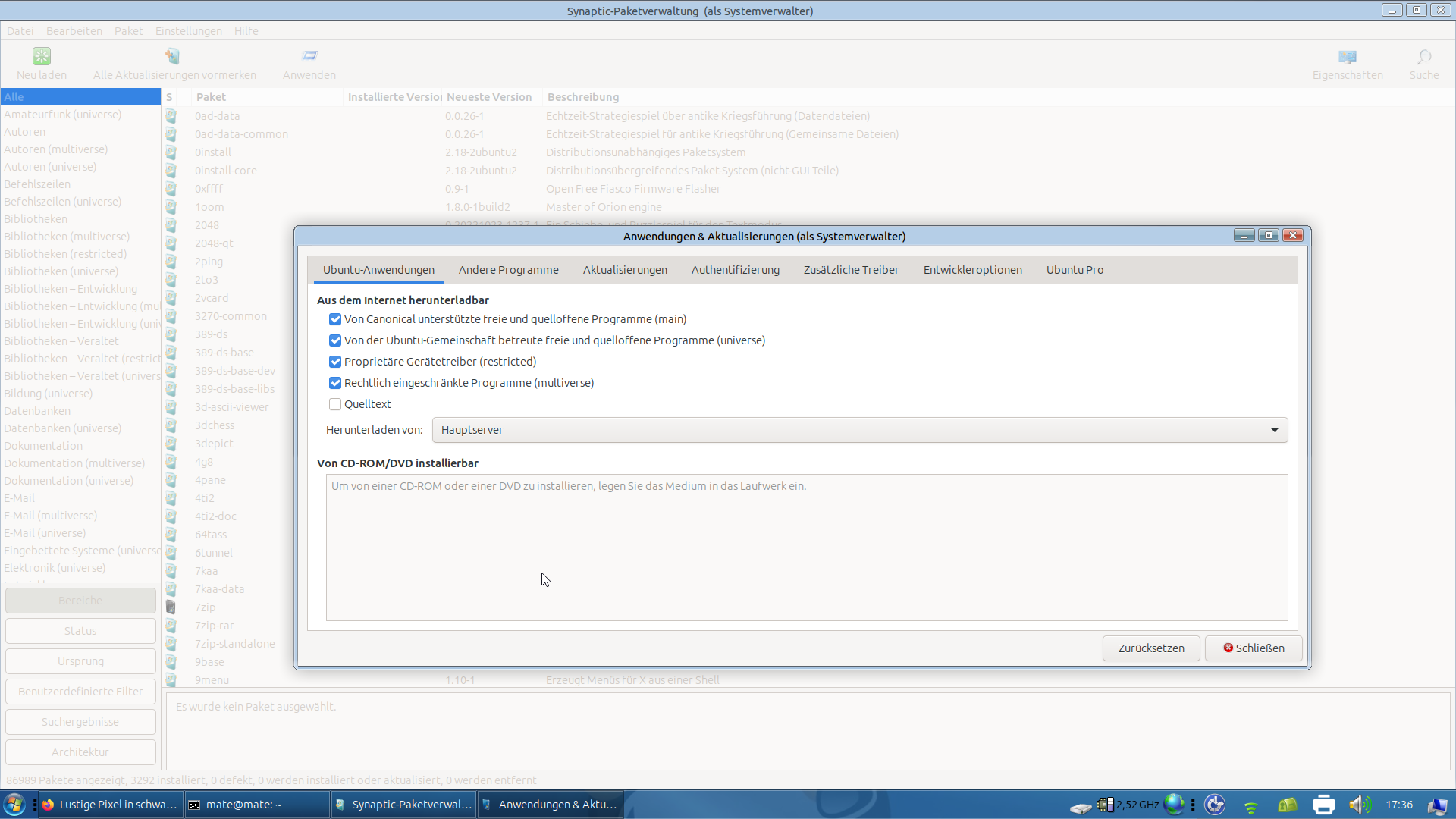
Task: Click the Paket column header
Action: [x=267, y=97]
